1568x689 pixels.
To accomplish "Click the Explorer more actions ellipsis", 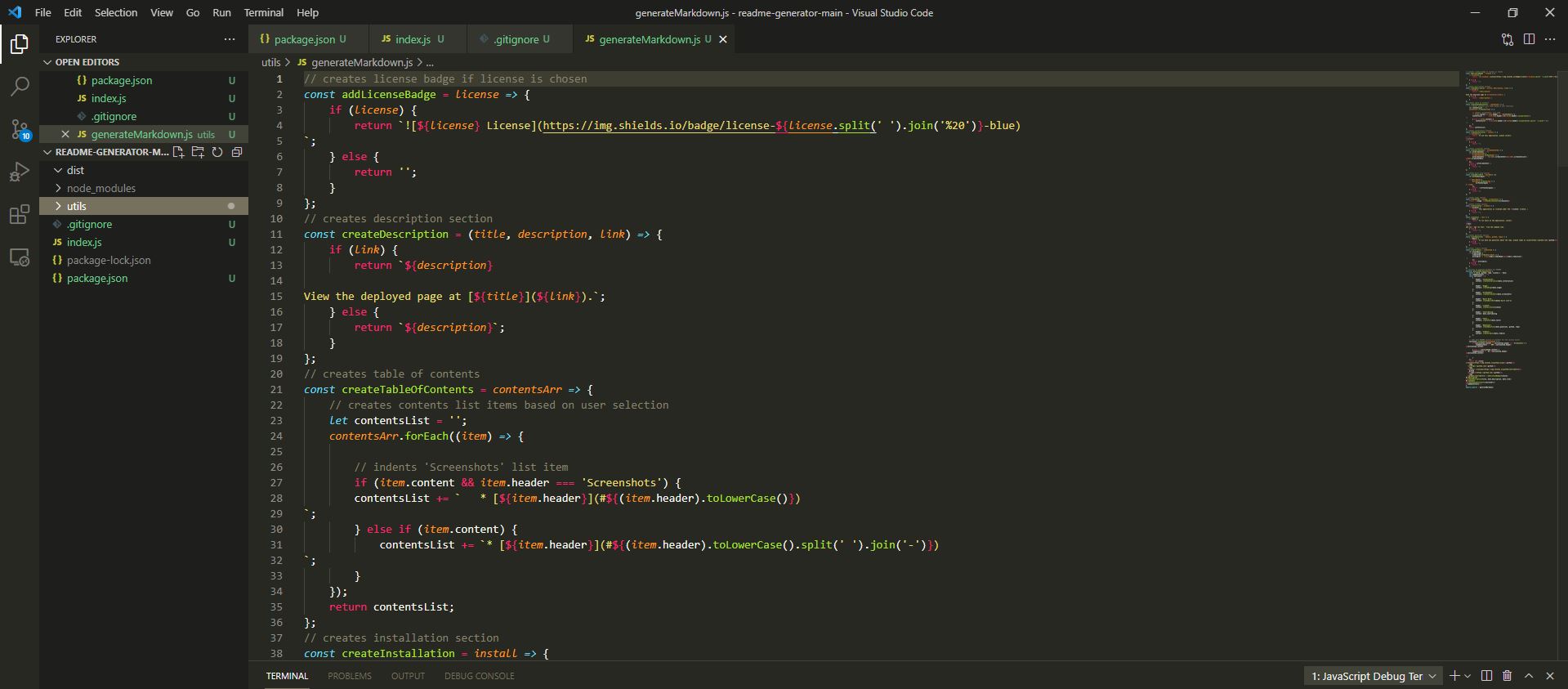I will [x=230, y=39].
